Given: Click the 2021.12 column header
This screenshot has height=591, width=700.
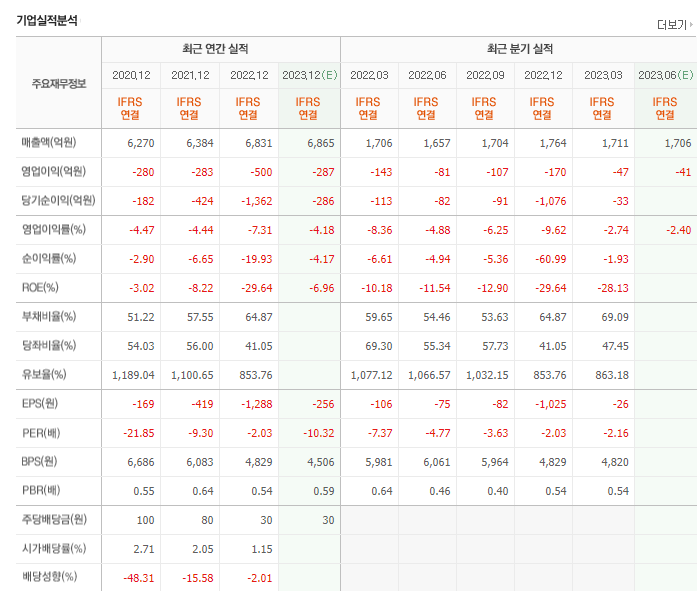Looking at the screenshot, I should point(190,75).
